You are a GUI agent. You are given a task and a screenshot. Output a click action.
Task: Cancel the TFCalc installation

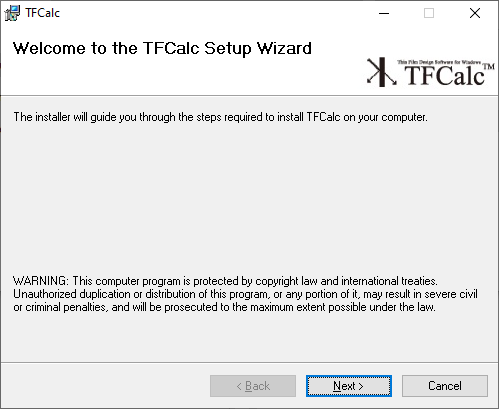tap(445, 386)
